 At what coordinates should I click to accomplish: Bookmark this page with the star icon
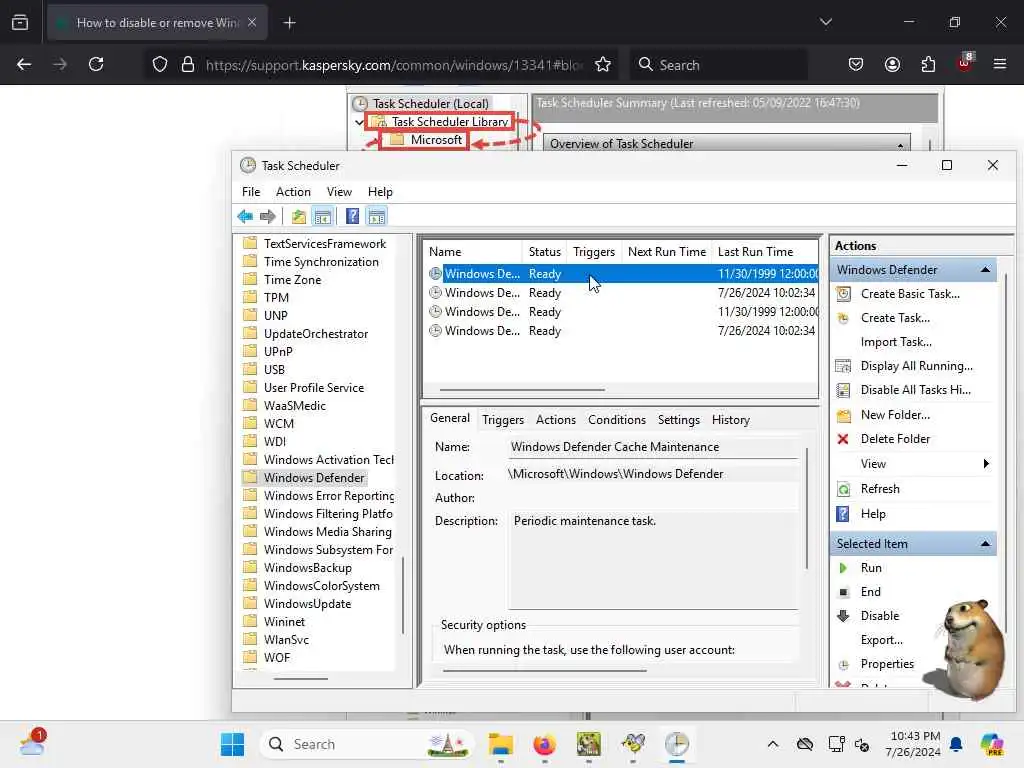tap(603, 64)
